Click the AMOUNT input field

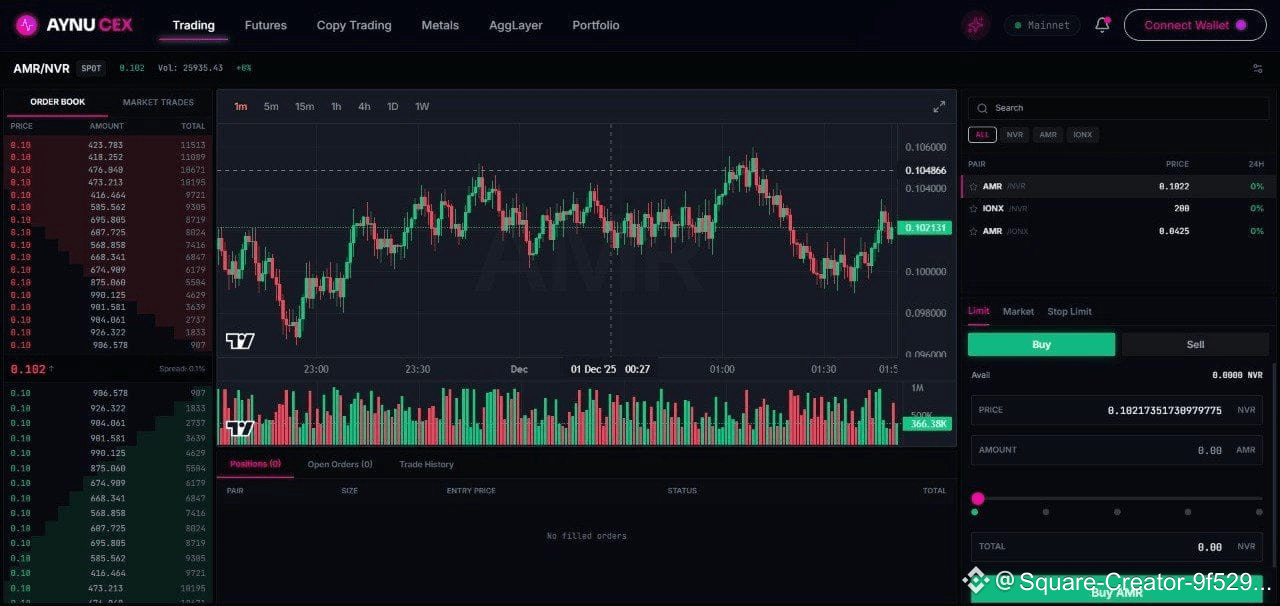(x=1117, y=450)
